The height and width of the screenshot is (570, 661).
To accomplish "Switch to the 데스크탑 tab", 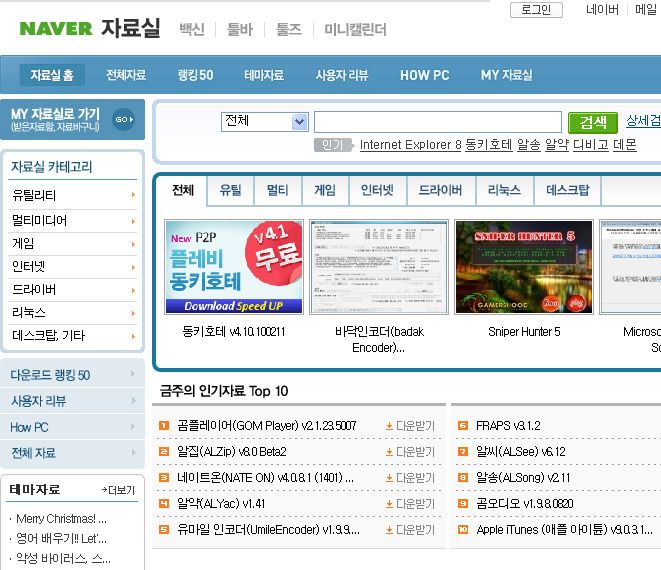I will [567, 190].
